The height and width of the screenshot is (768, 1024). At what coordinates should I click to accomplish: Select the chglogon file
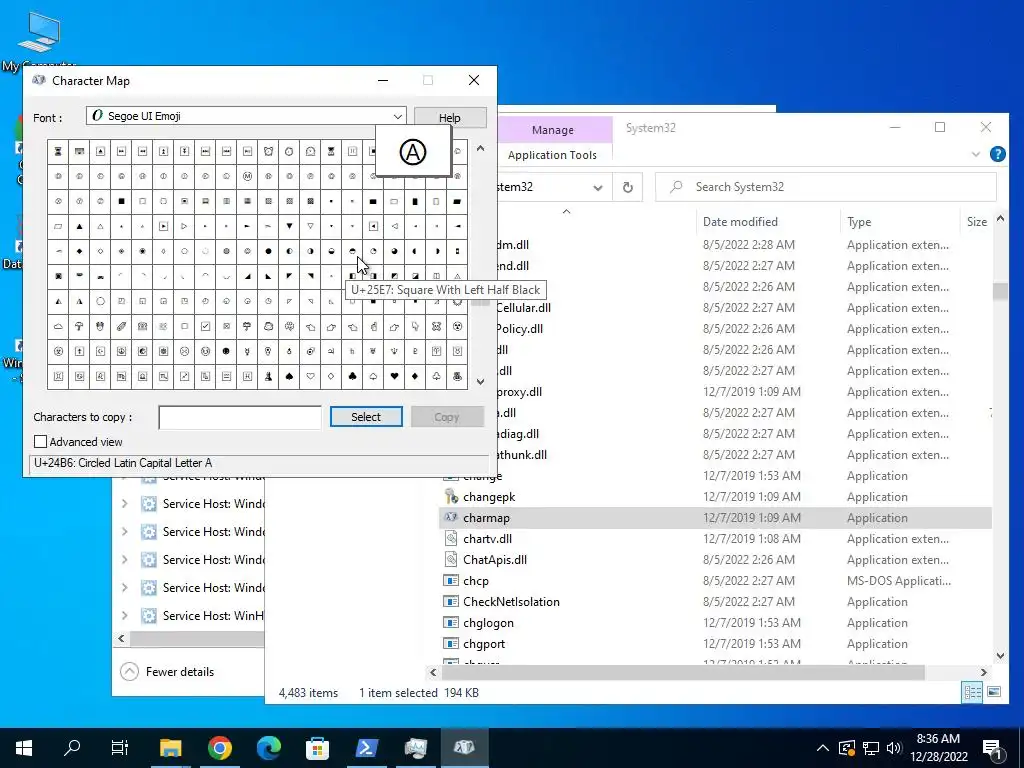point(488,623)
